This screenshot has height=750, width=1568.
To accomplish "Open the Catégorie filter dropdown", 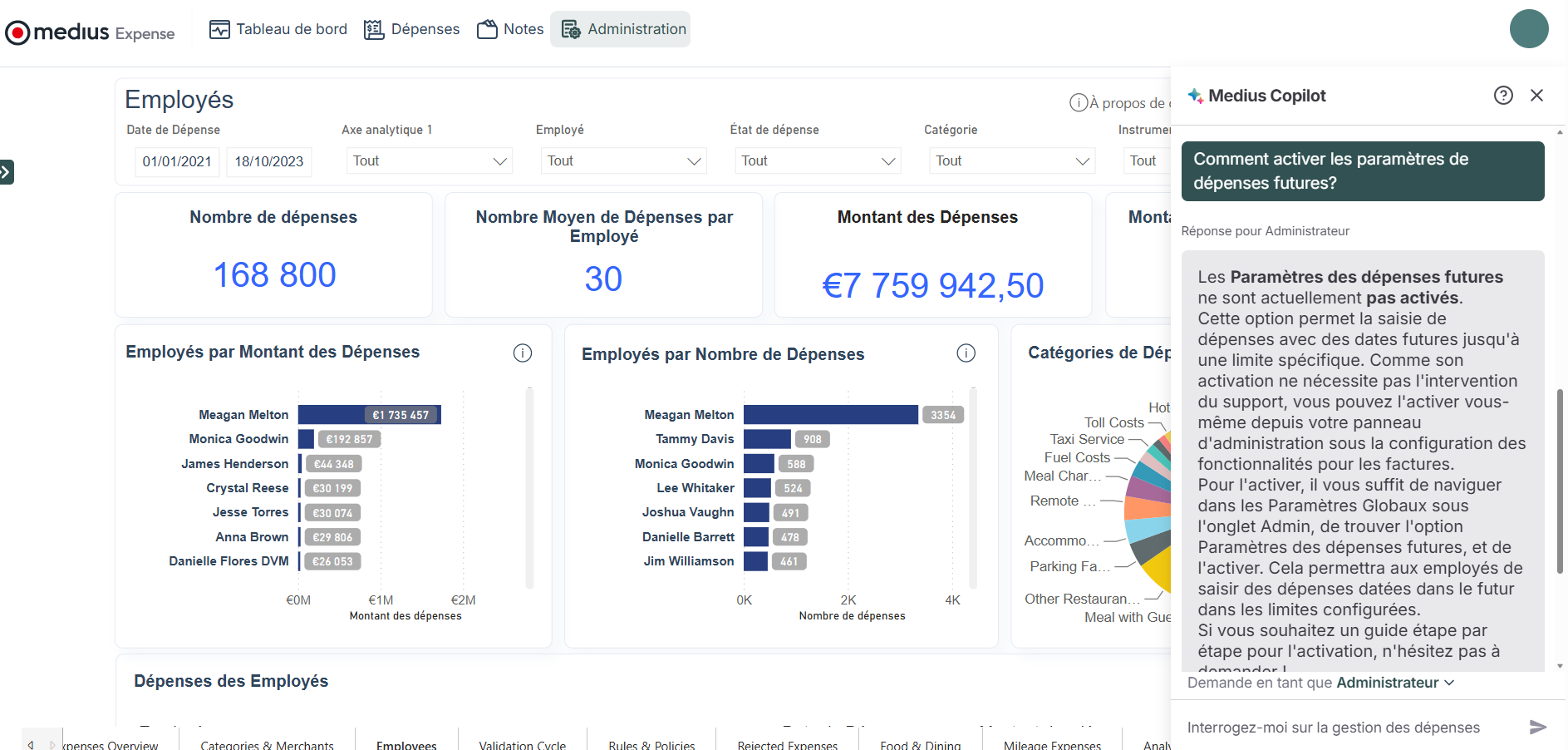I will click(1011, 160).
